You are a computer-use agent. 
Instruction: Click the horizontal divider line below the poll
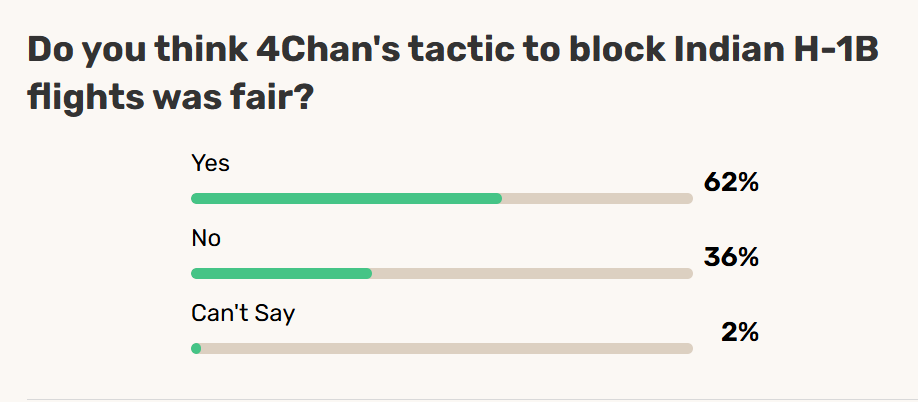click(x=459, y=400)
